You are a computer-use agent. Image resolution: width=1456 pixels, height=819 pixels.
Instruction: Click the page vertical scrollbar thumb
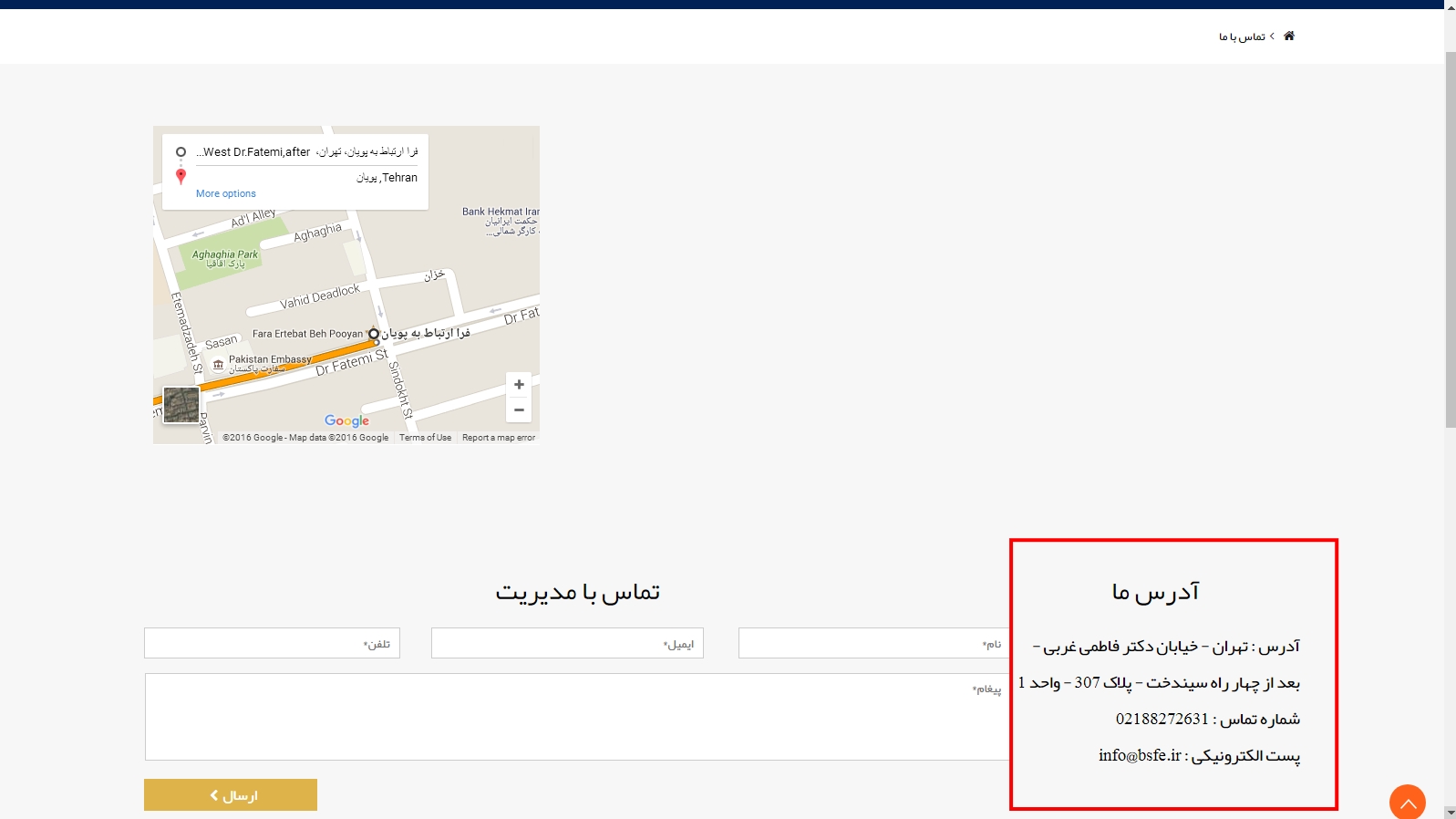pyautogui.click(x=1451, y=240)
